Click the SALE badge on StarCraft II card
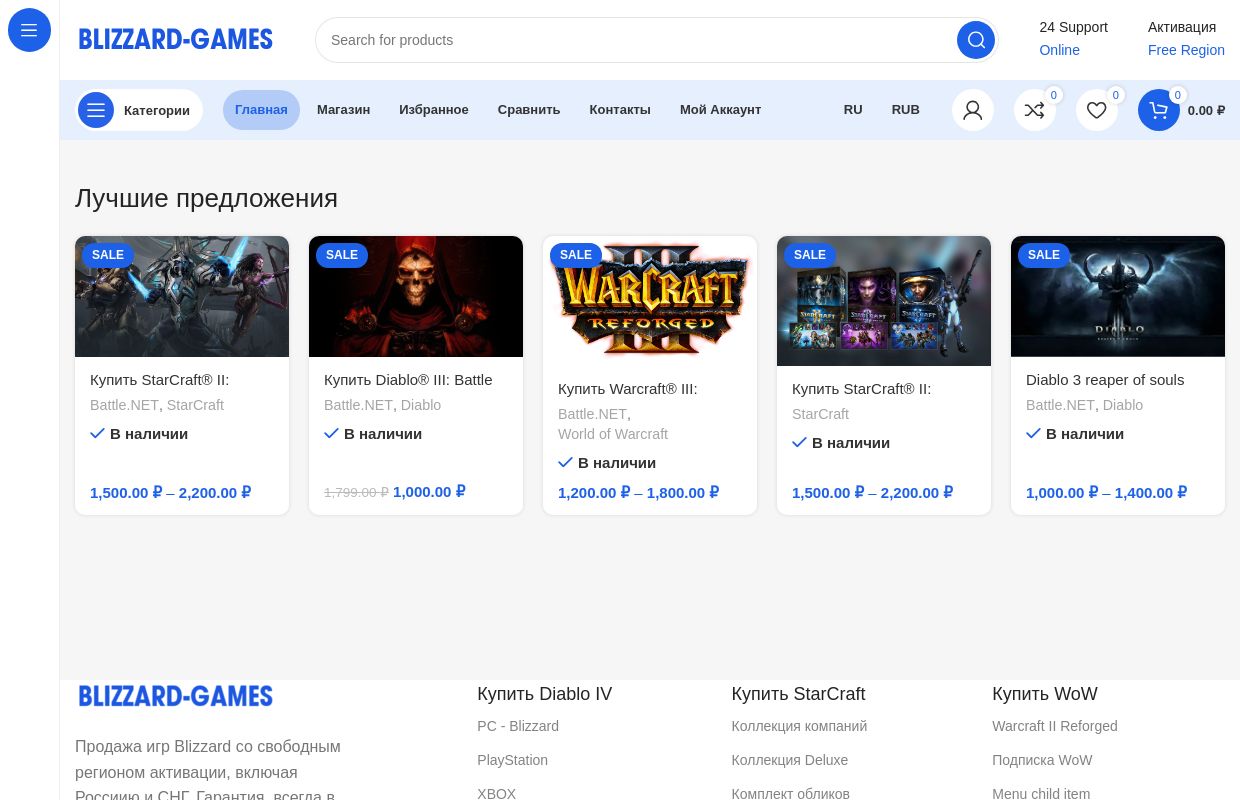Image resolution: width=1240 pixels, height=800 pixels. click(x=108, y=255)
